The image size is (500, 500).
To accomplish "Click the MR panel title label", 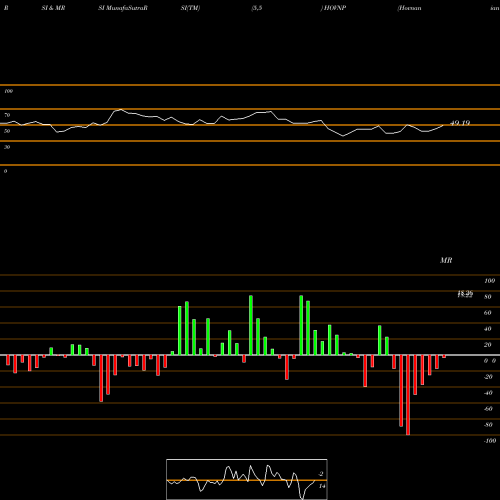I will pyautogui.click(x=446, y=260).
